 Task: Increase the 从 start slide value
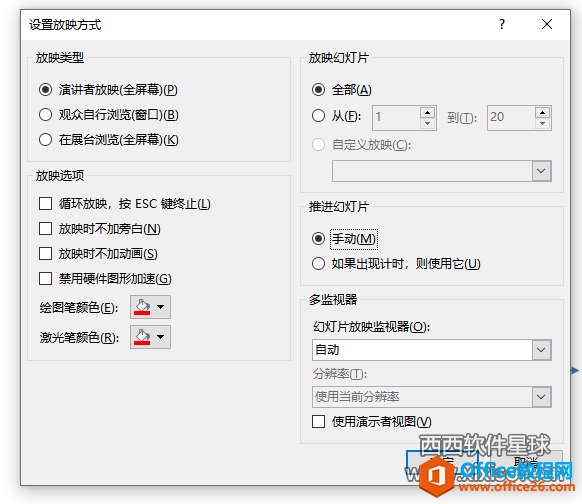[x=428, y=112]
